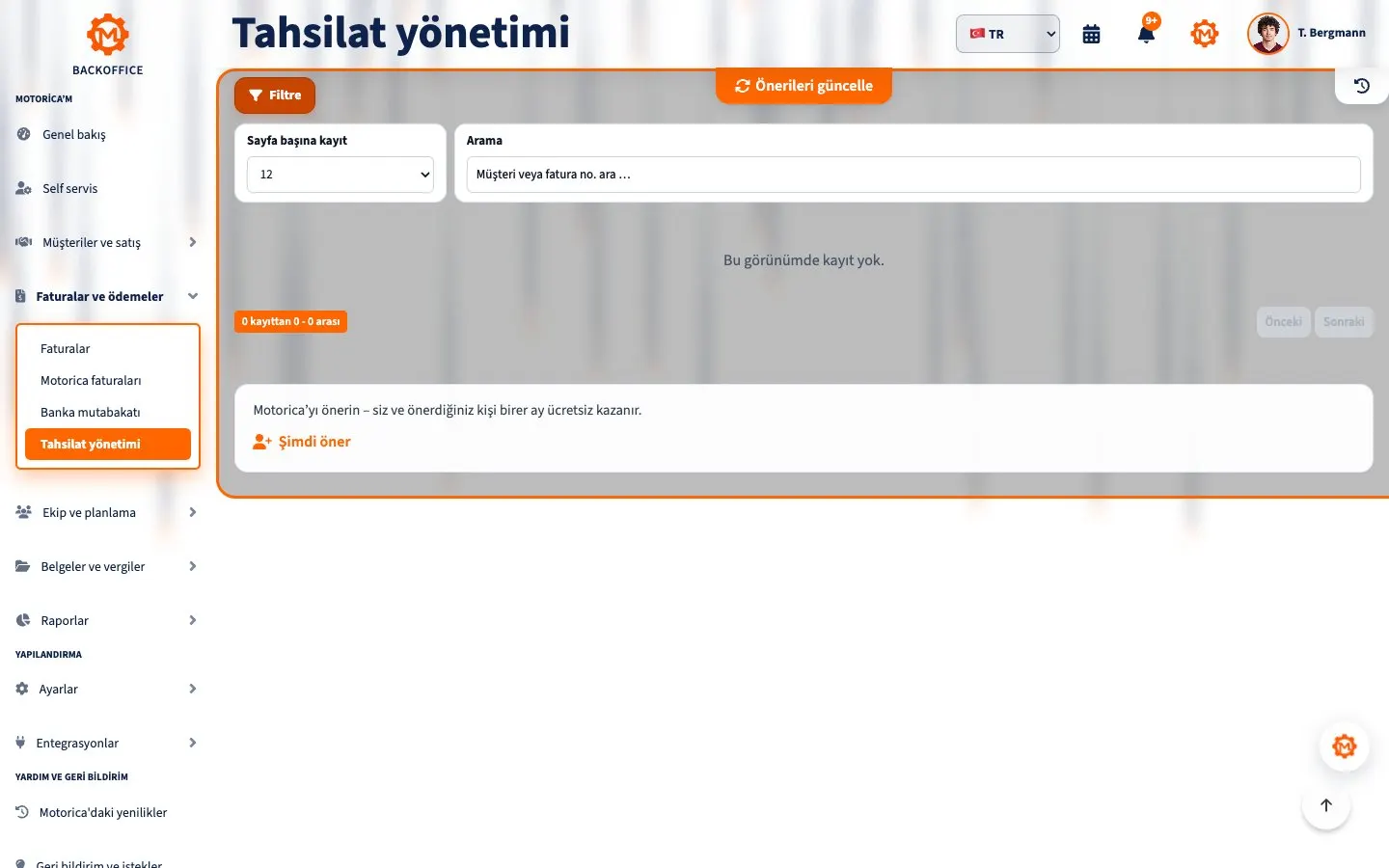
Task: Click the '0 kayıttan 0 - 0 arası' badge
Action: pyautogui.click(x=290, y=321)
